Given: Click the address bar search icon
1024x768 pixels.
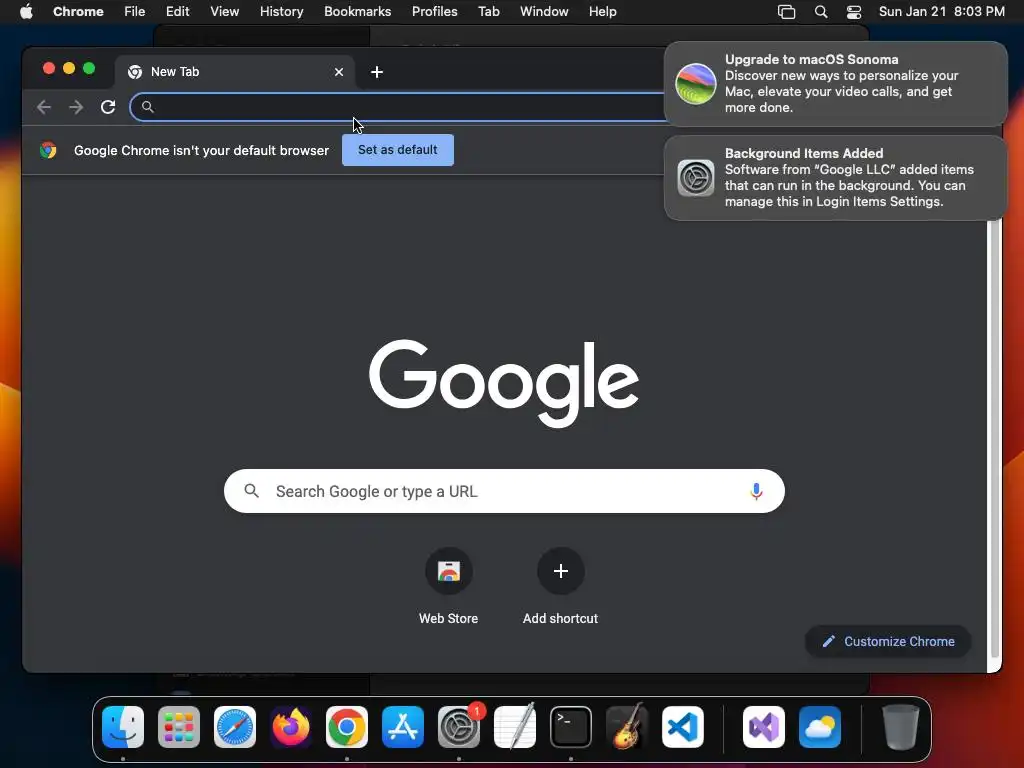Looking at the screenshot, I should pos(148,107).
